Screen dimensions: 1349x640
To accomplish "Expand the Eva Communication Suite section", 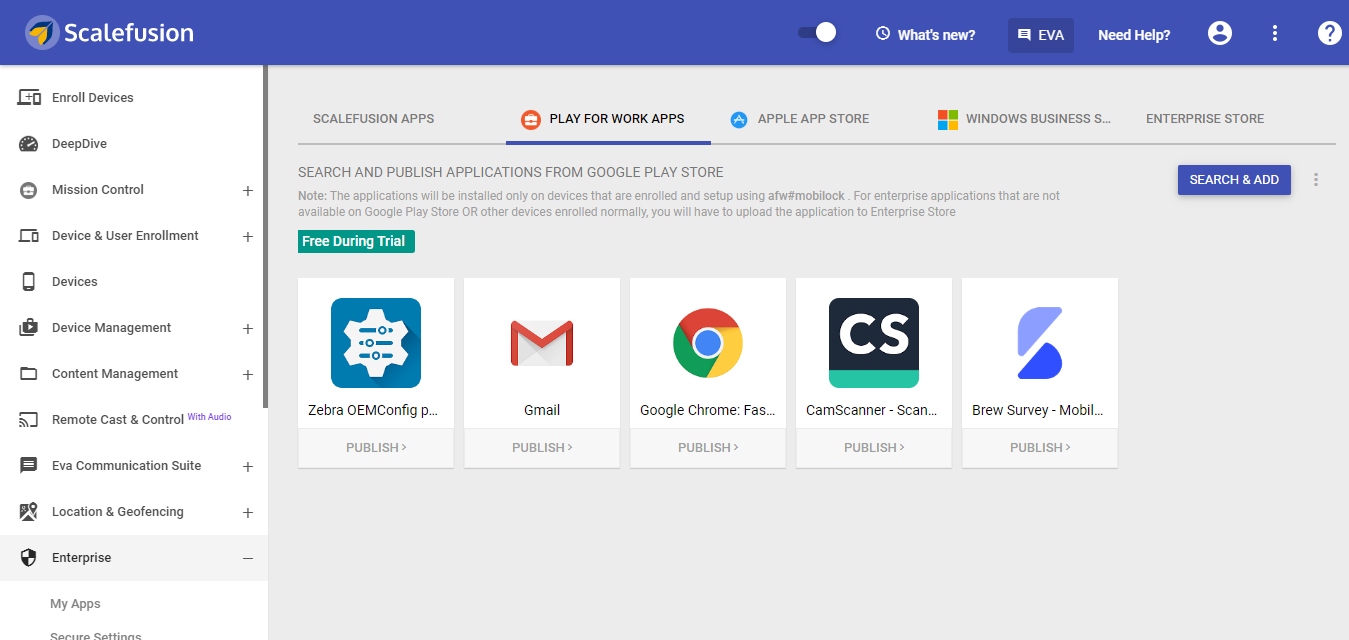I will (248, 466).
